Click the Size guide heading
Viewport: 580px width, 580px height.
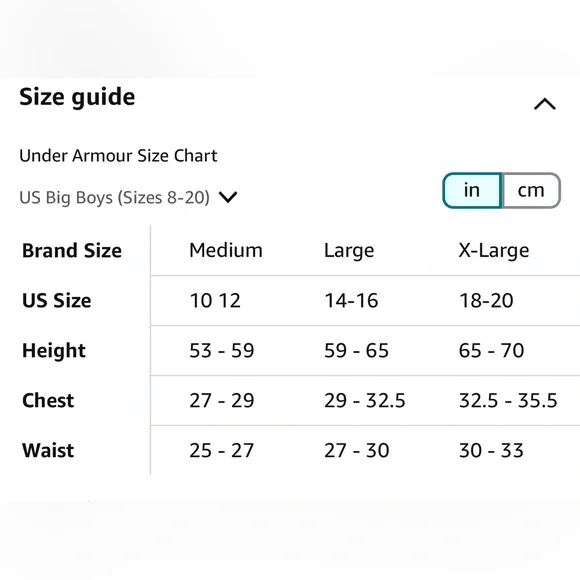[x=77, y=97]
